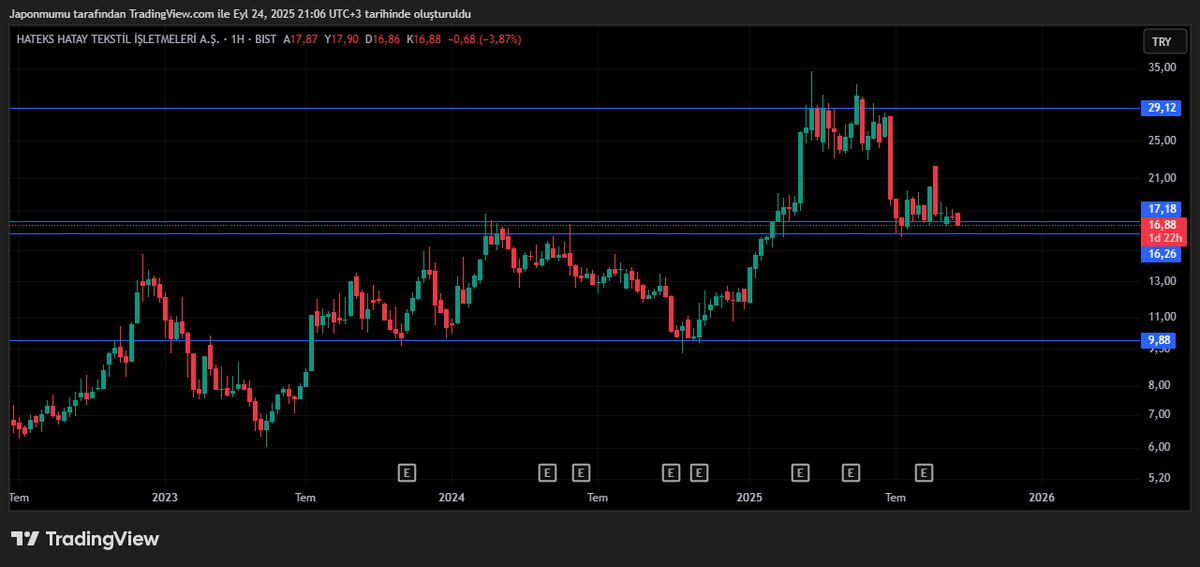Click the Y17,90 high value
Viewport: 1200px width, 567px height.
341,40
